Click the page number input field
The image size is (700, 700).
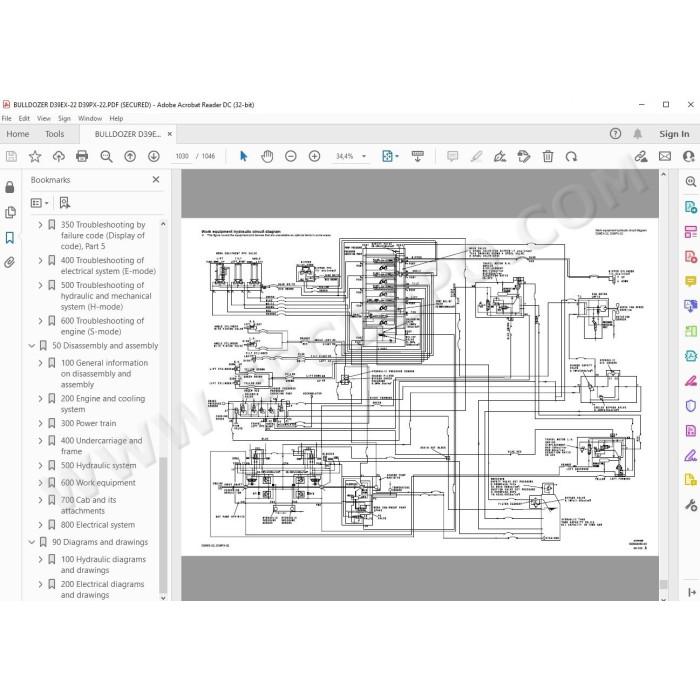pos(182,156)
